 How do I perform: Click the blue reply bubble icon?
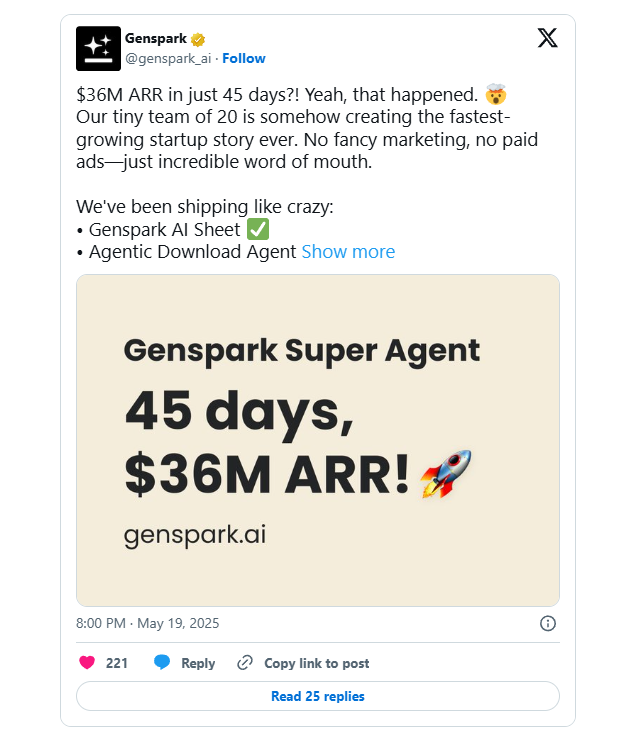click(162, 662)
